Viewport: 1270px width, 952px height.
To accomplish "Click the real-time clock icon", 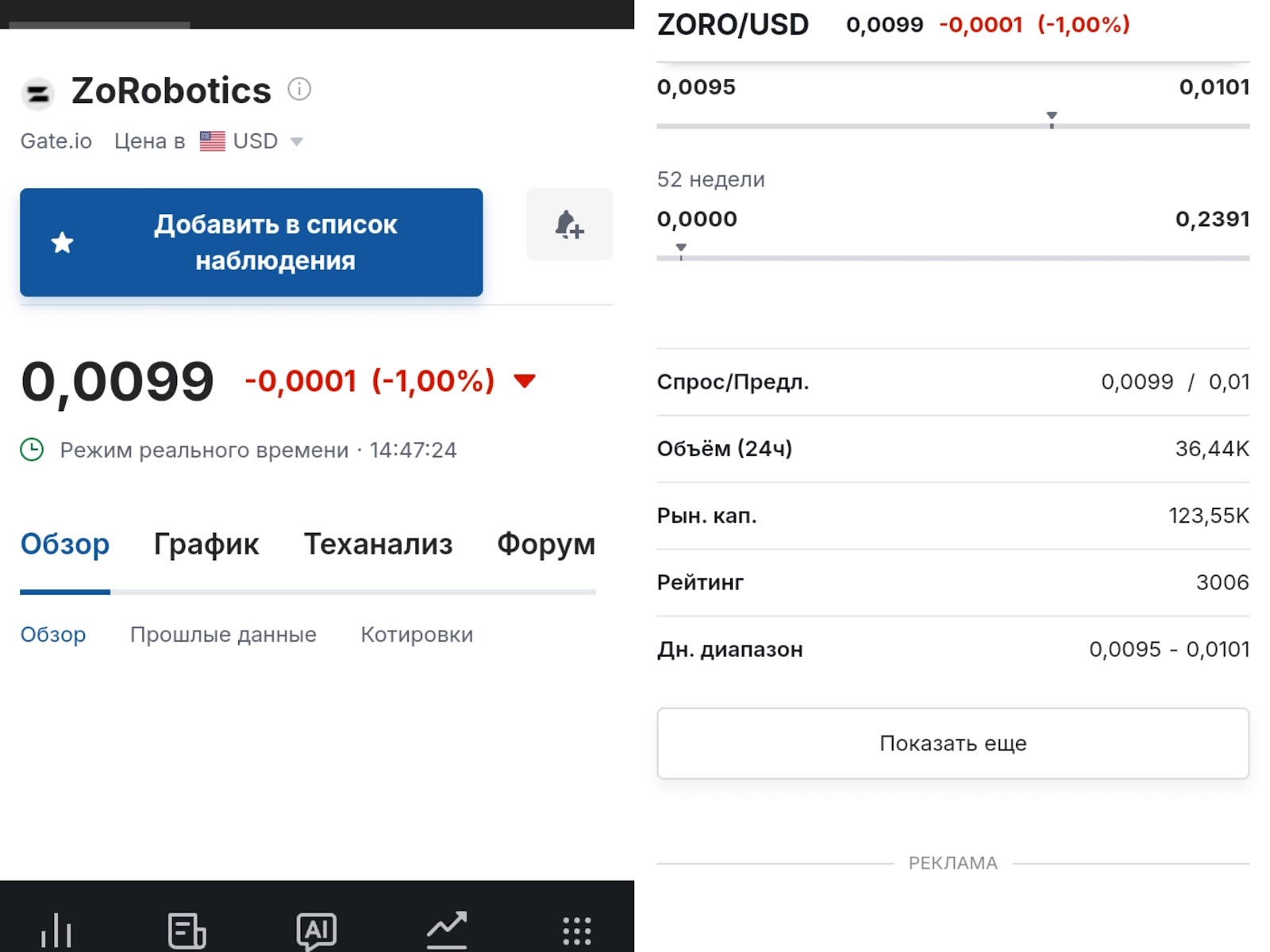I will 32,450.
